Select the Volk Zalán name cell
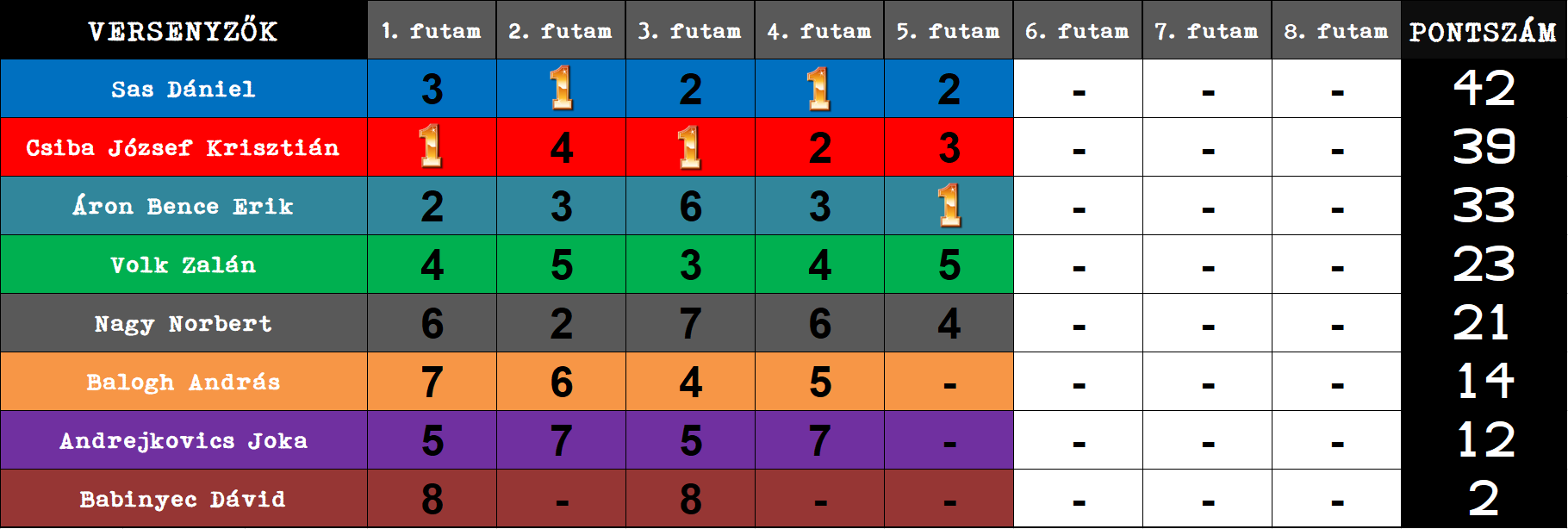The image size is (1568, 529). pos(184,264)
